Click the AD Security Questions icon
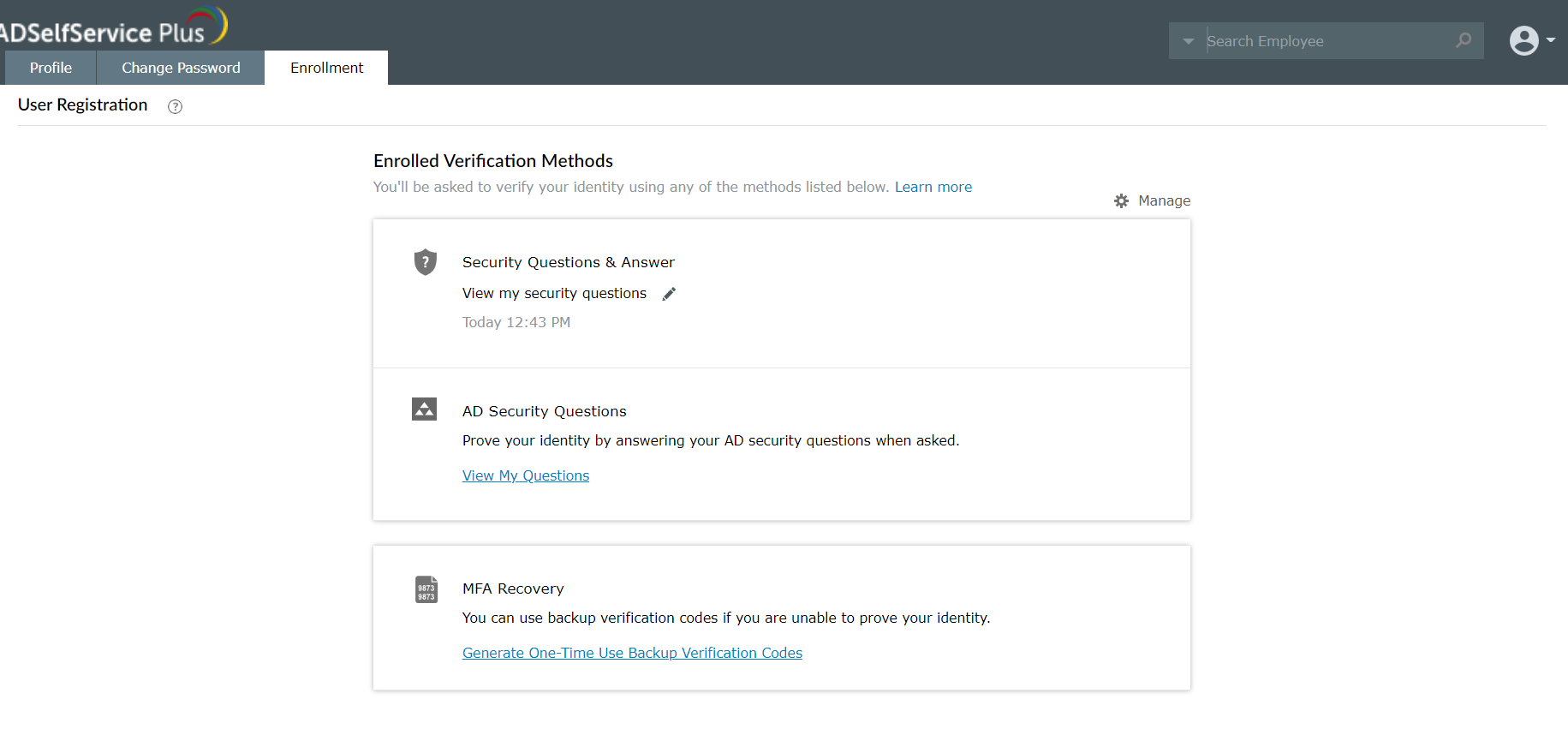 [x=424, y=409]
